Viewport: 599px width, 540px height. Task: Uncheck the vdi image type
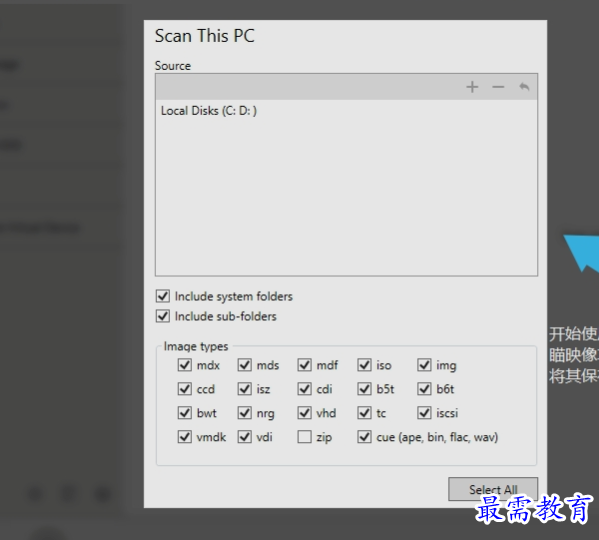244,437
